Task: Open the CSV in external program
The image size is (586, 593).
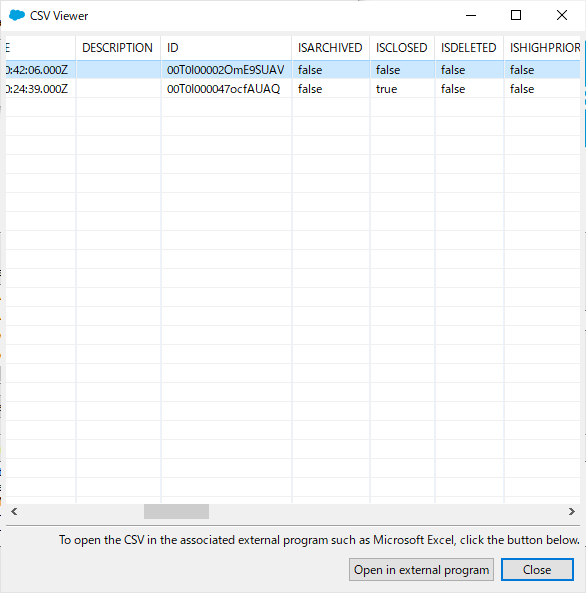Action: pyautogui.click(x=421, y=570)
